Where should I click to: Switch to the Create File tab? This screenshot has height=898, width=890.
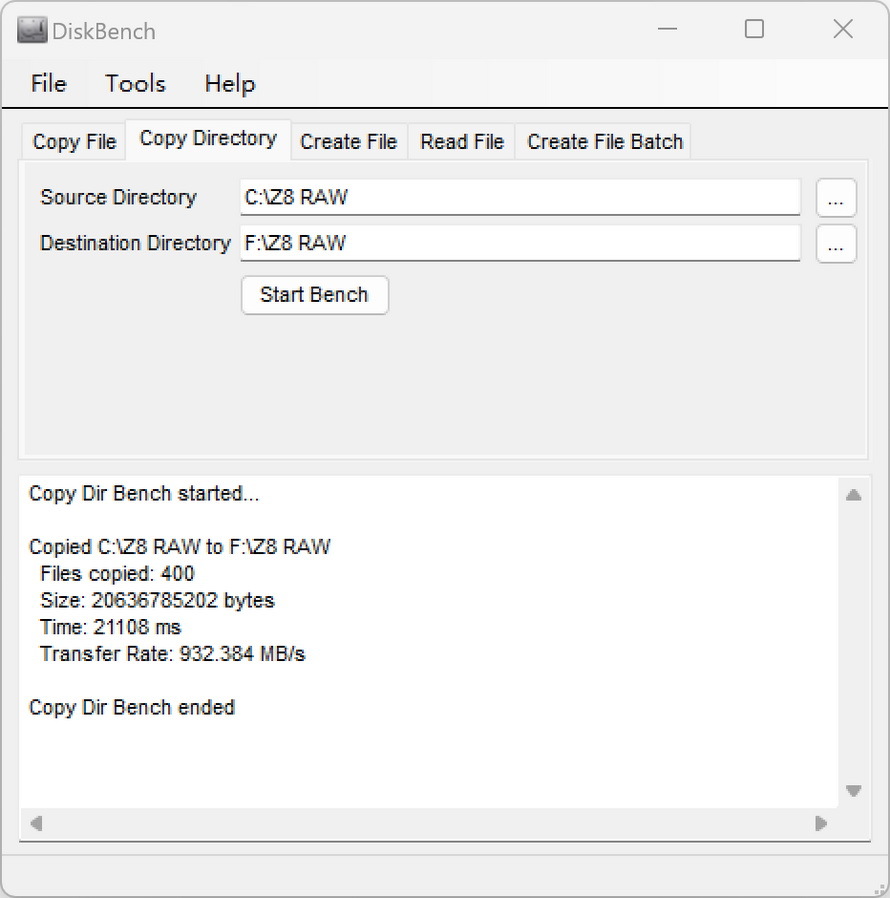348,141
